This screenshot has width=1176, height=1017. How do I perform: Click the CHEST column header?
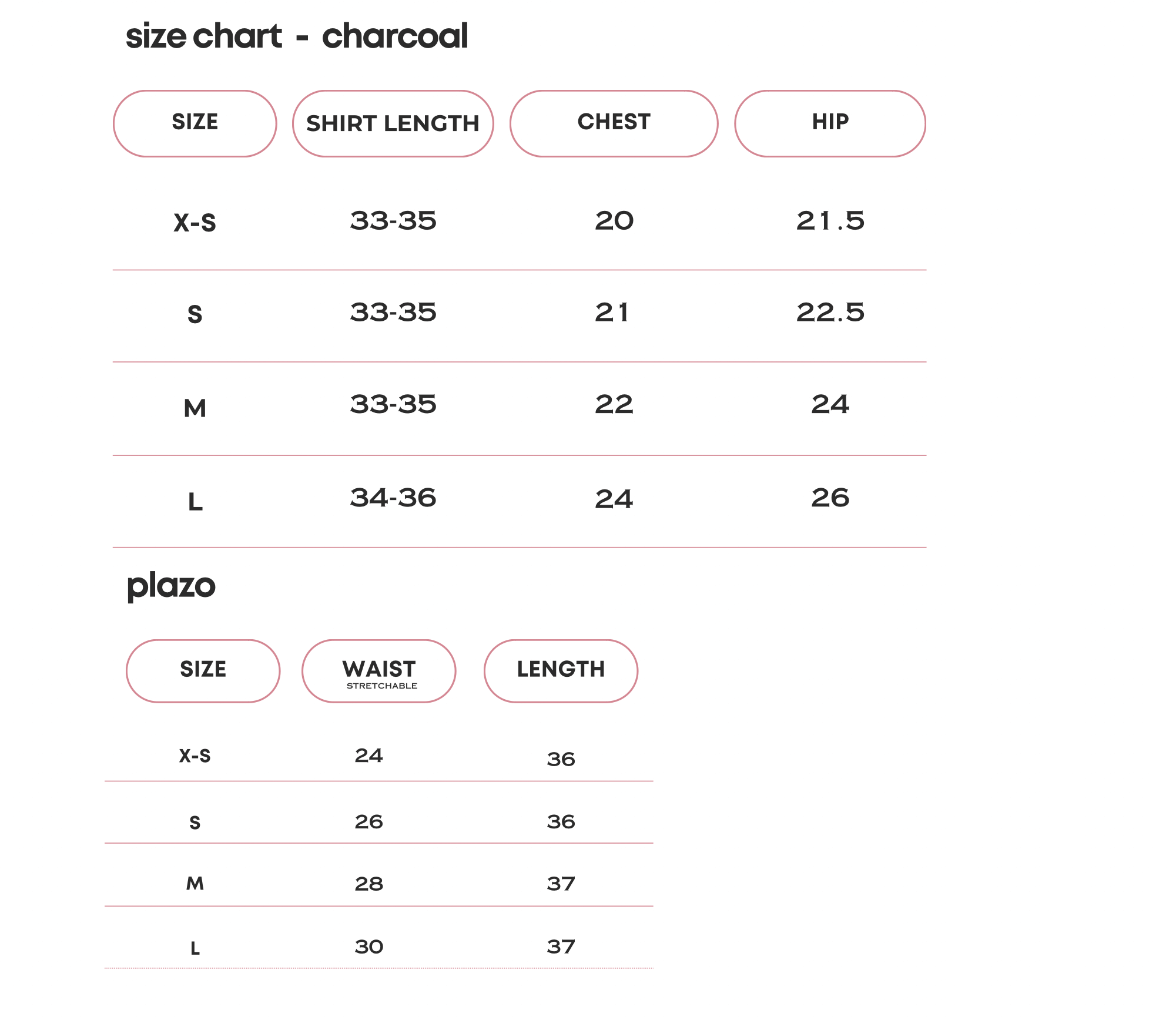pyautogui.click(x=614, y=123)
